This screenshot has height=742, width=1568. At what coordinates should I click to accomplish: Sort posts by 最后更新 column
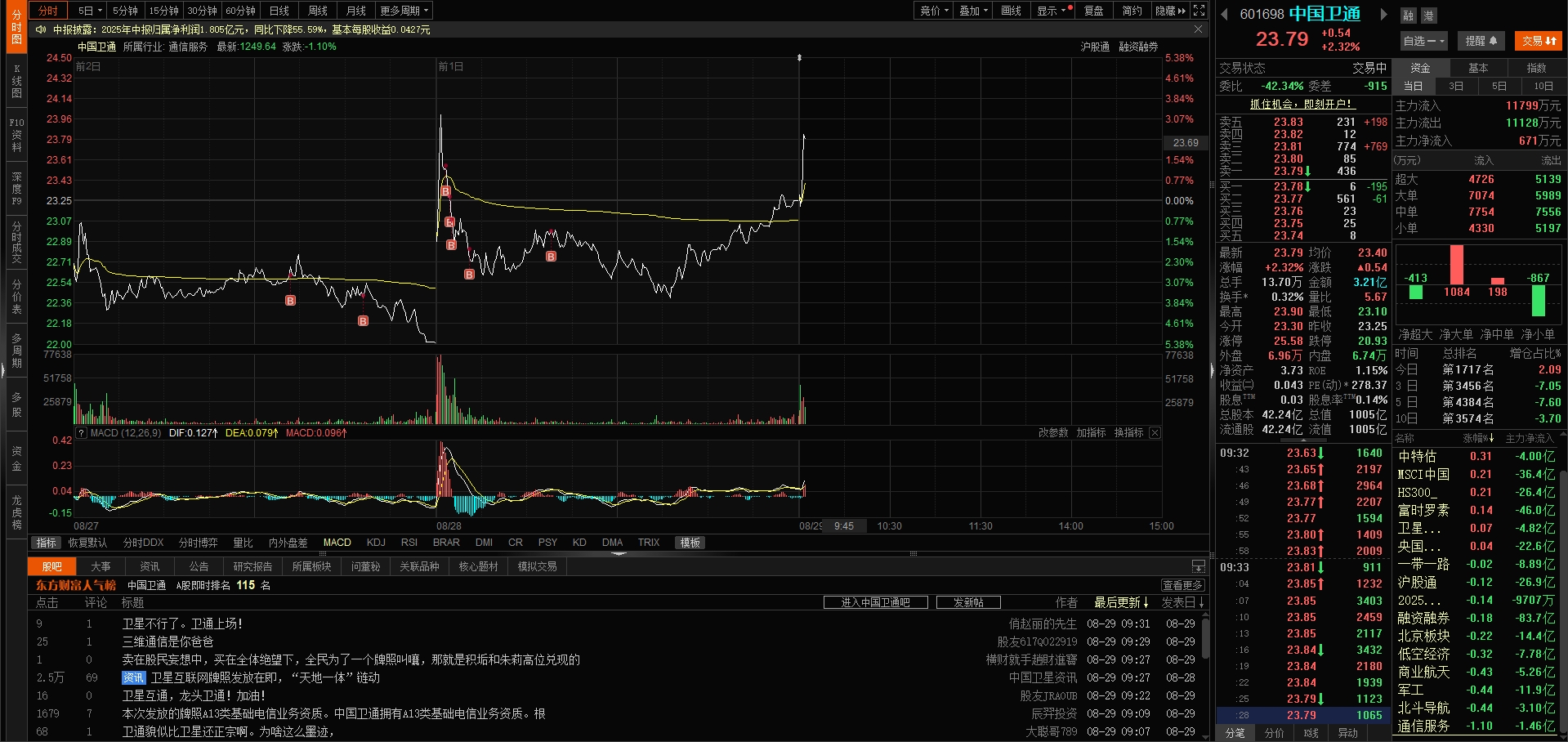click(1121, 602)
